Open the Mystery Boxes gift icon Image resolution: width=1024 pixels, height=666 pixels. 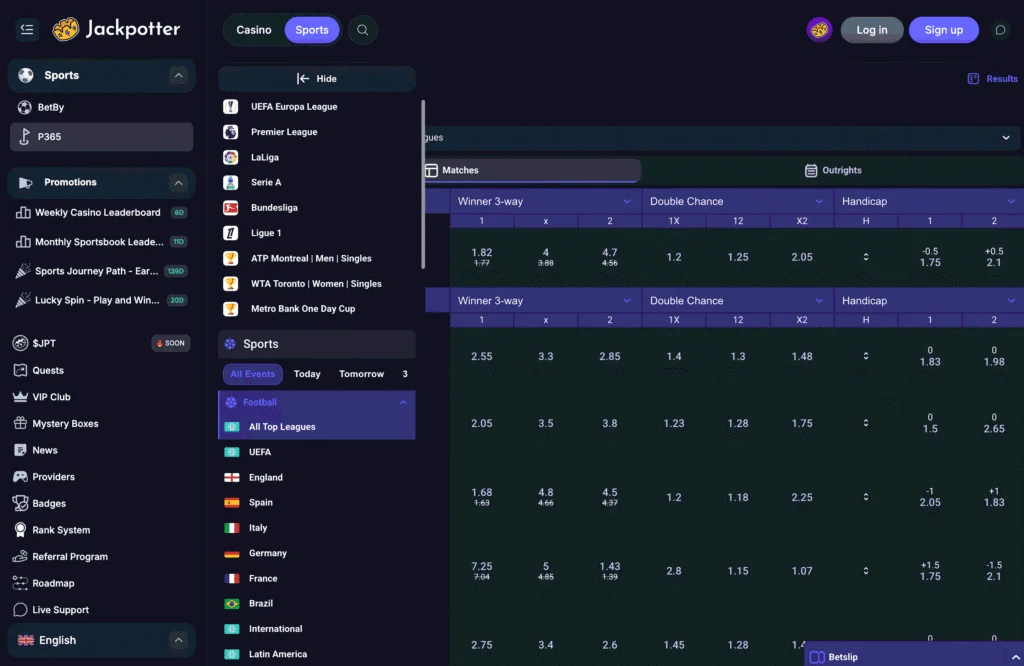coord(20,423)
